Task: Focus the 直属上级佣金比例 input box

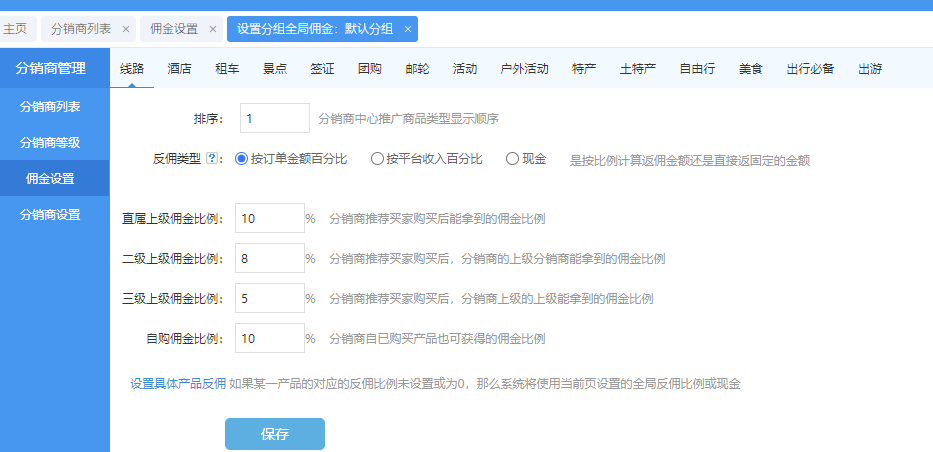Action: (269, 218)
